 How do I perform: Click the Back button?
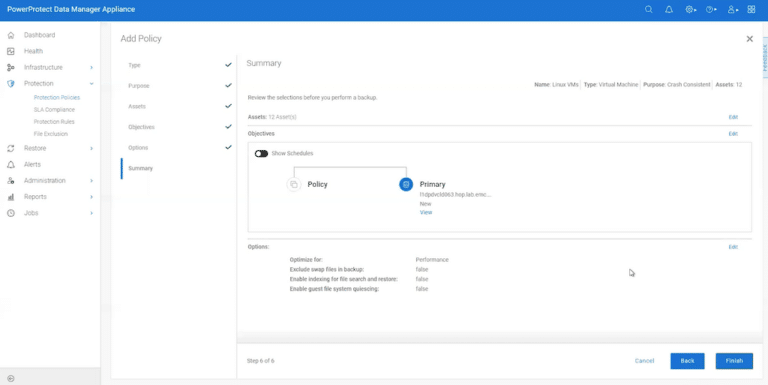pyautogui.click(x=687, y=361)
